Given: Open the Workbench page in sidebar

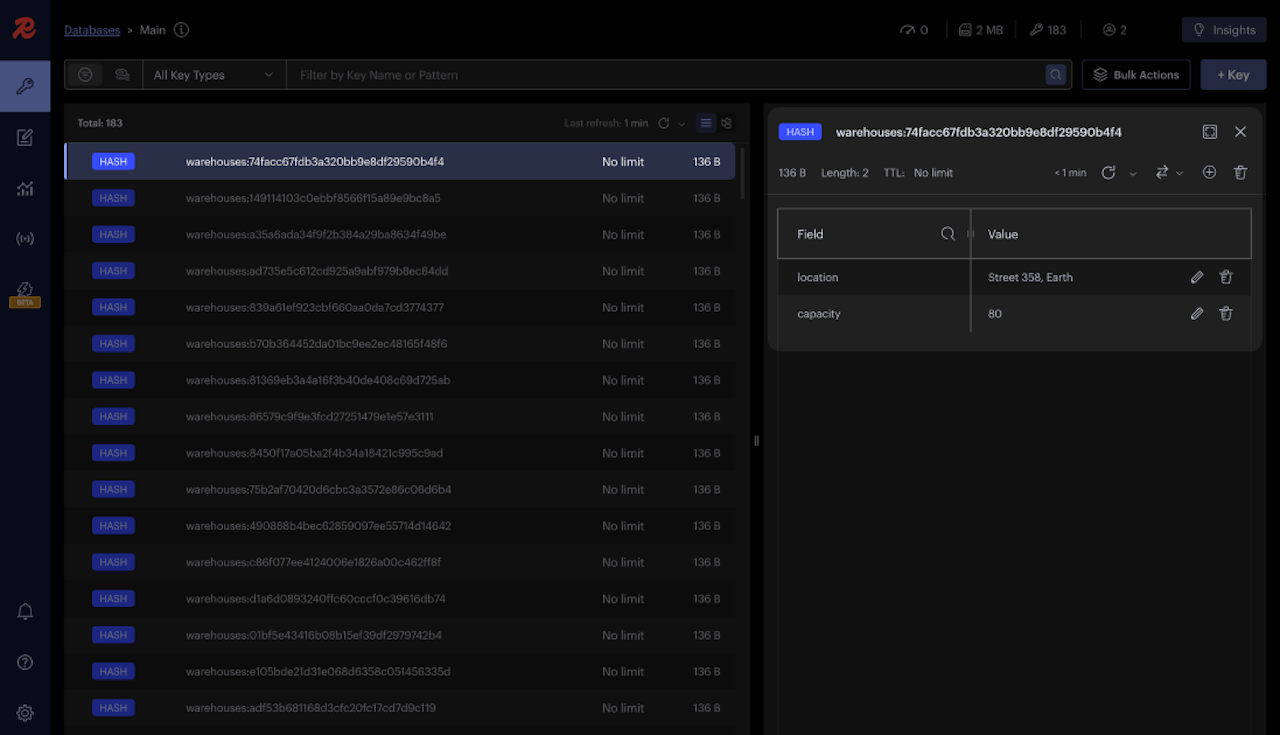Looking at the screenshot, I should coord(25,138).
